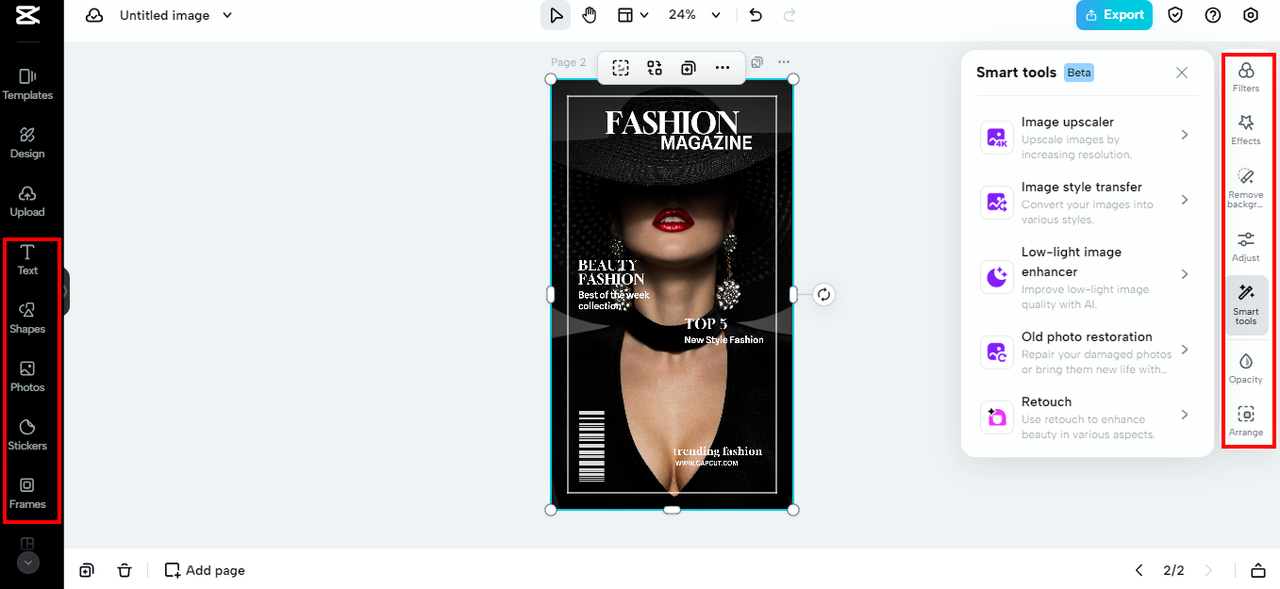The image size is (1280, 589).
Task: Click the CapCut logo
Action: pos(28,16)
